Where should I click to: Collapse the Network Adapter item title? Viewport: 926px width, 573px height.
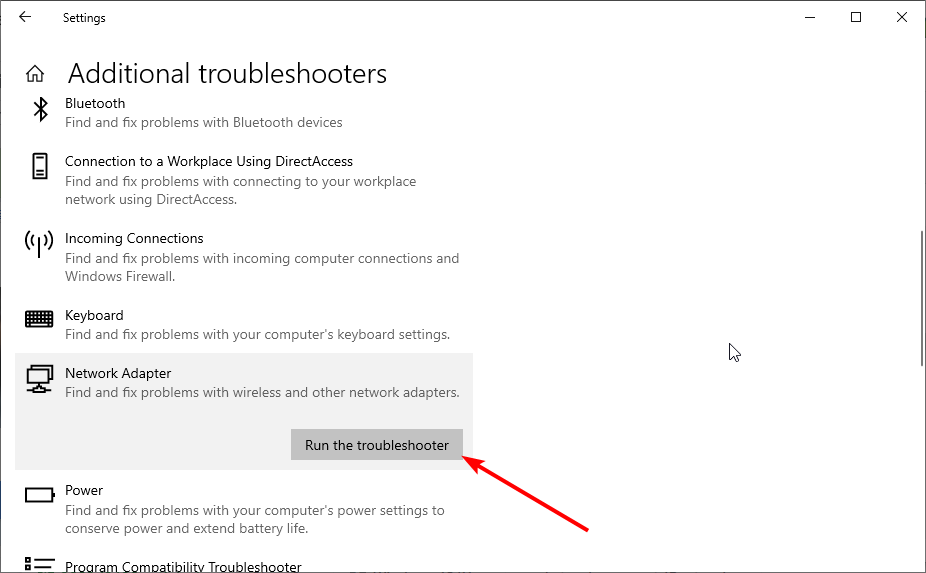point(118,373)
